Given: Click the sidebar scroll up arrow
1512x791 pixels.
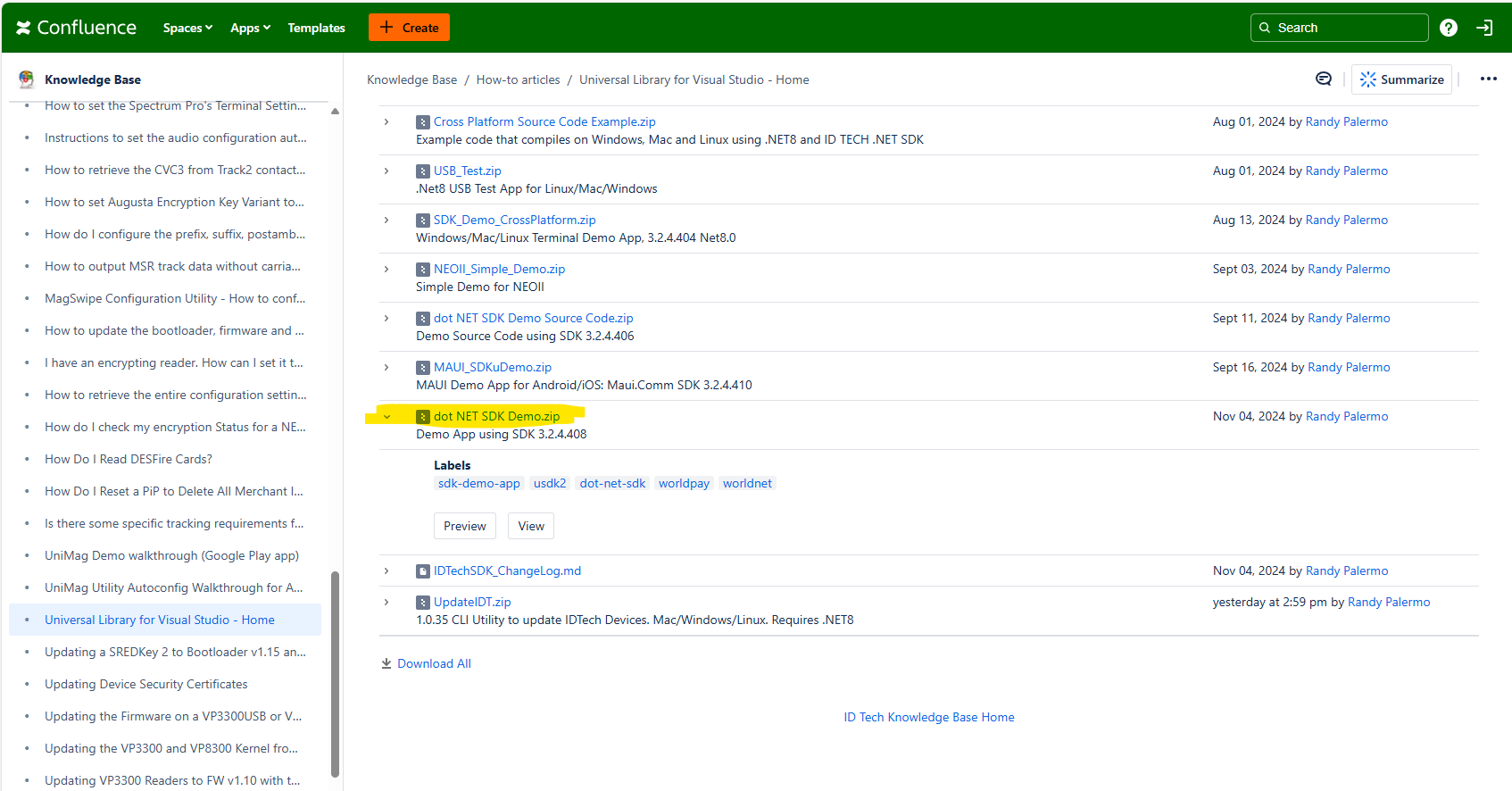Looking at the screenshot, I should click(x=335, y=112).
